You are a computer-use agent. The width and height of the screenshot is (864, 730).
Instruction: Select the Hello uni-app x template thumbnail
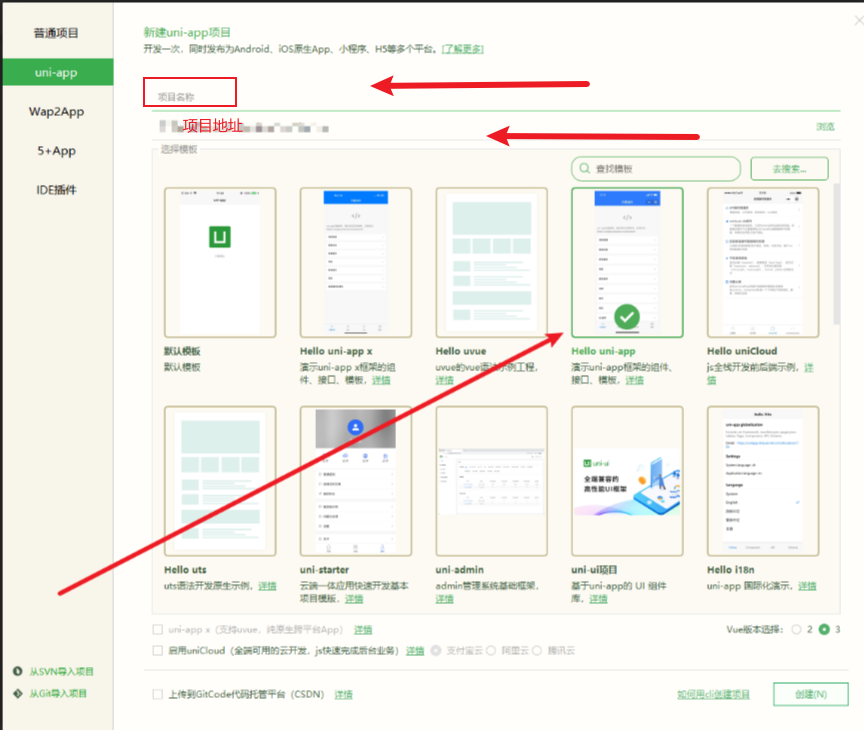point(355,262)
